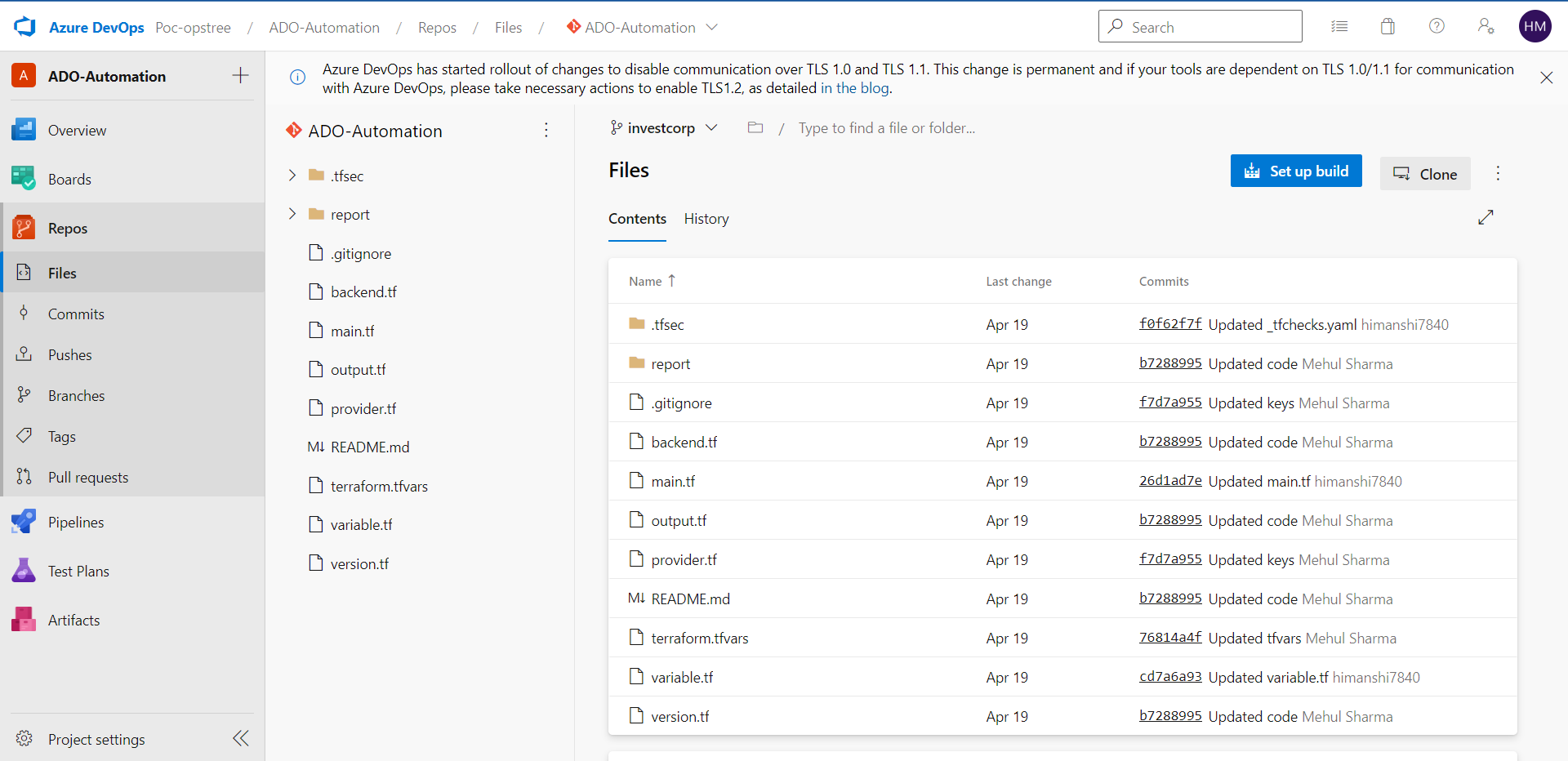Open the work items list icon in header
The image size is (1568, 761).
tap(1339, 26)
